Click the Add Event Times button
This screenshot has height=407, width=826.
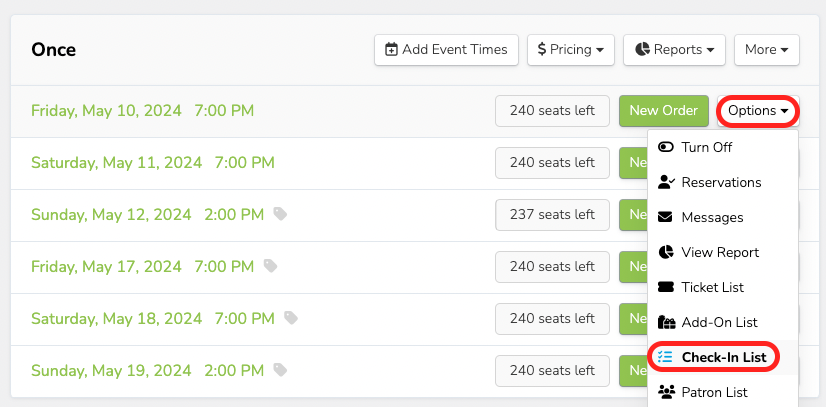point(446,49)
